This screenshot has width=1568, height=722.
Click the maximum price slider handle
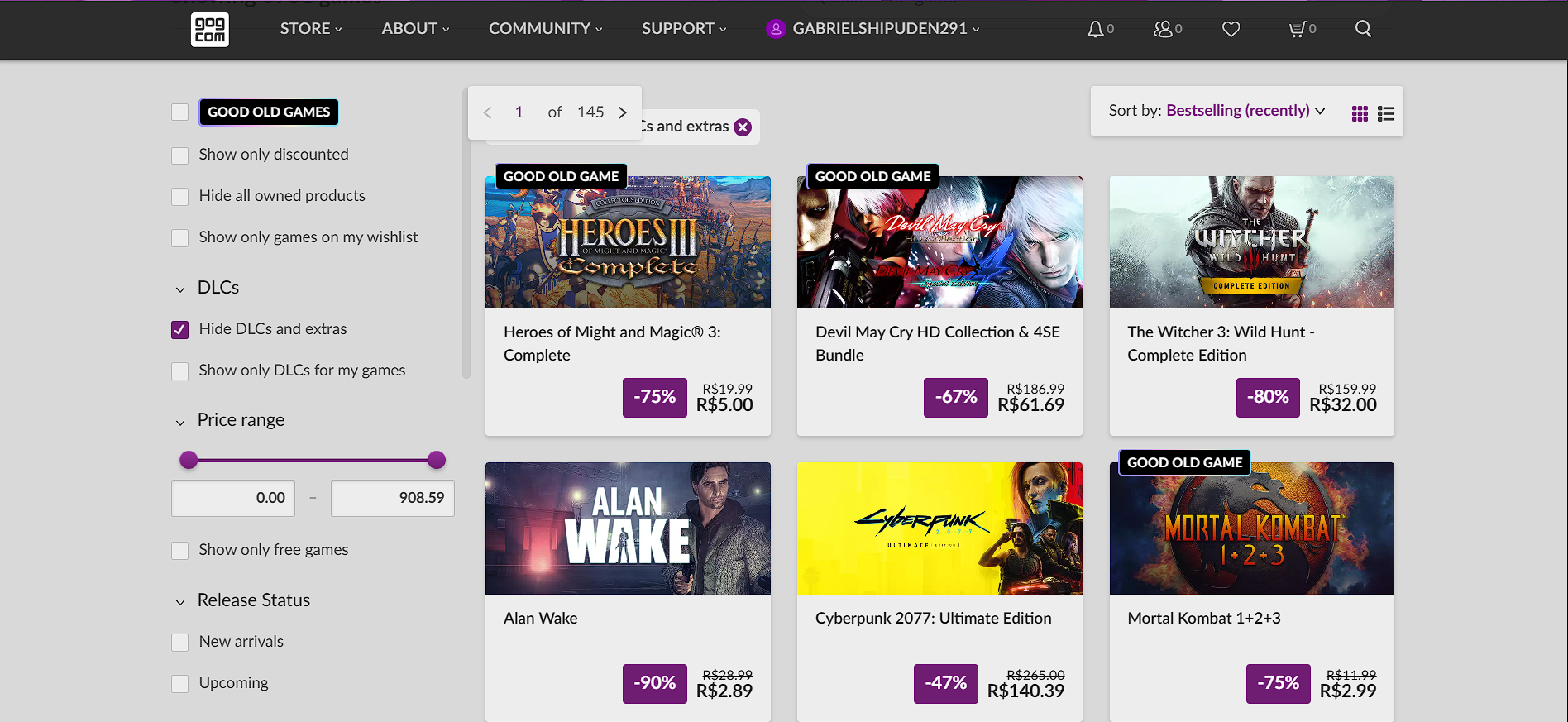pyautogui.click(x=437, y=460)
